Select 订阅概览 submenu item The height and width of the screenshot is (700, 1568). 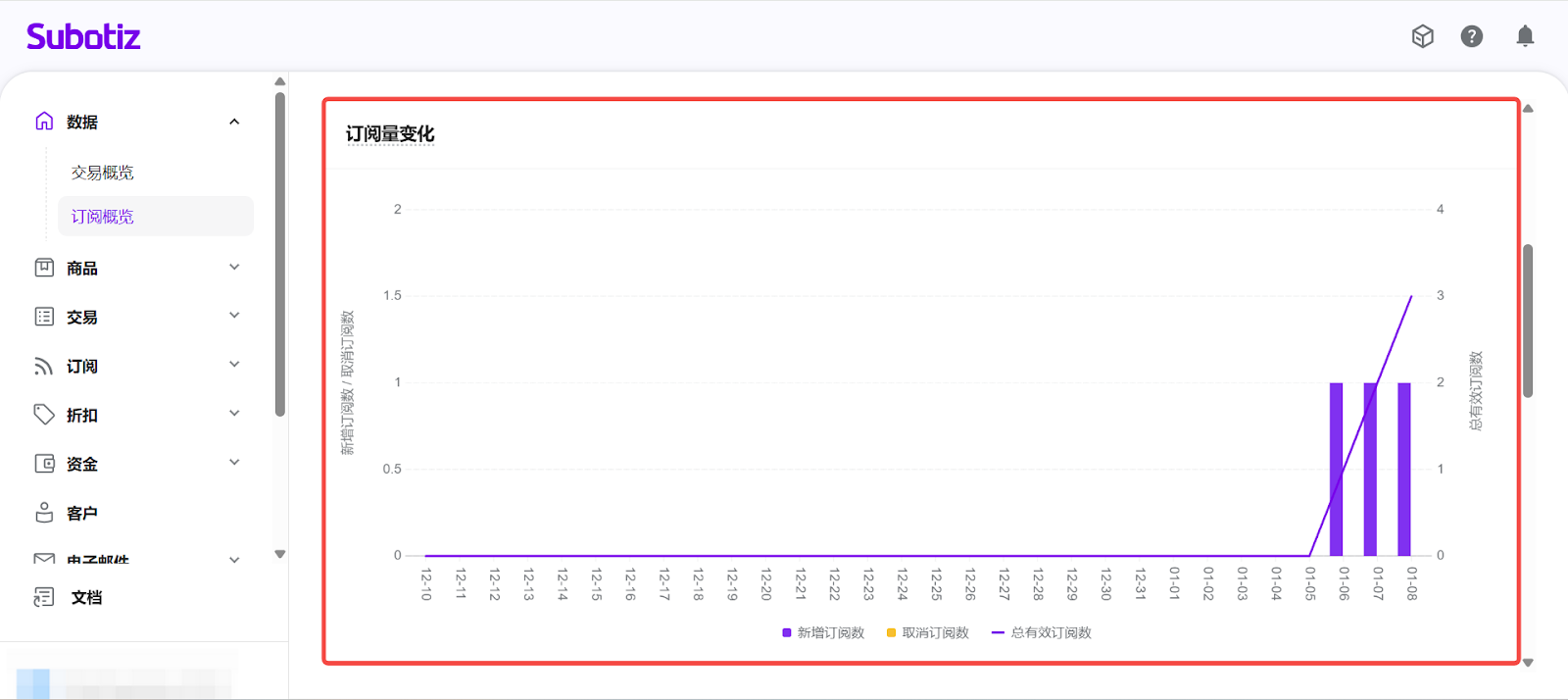pos(102,217)
